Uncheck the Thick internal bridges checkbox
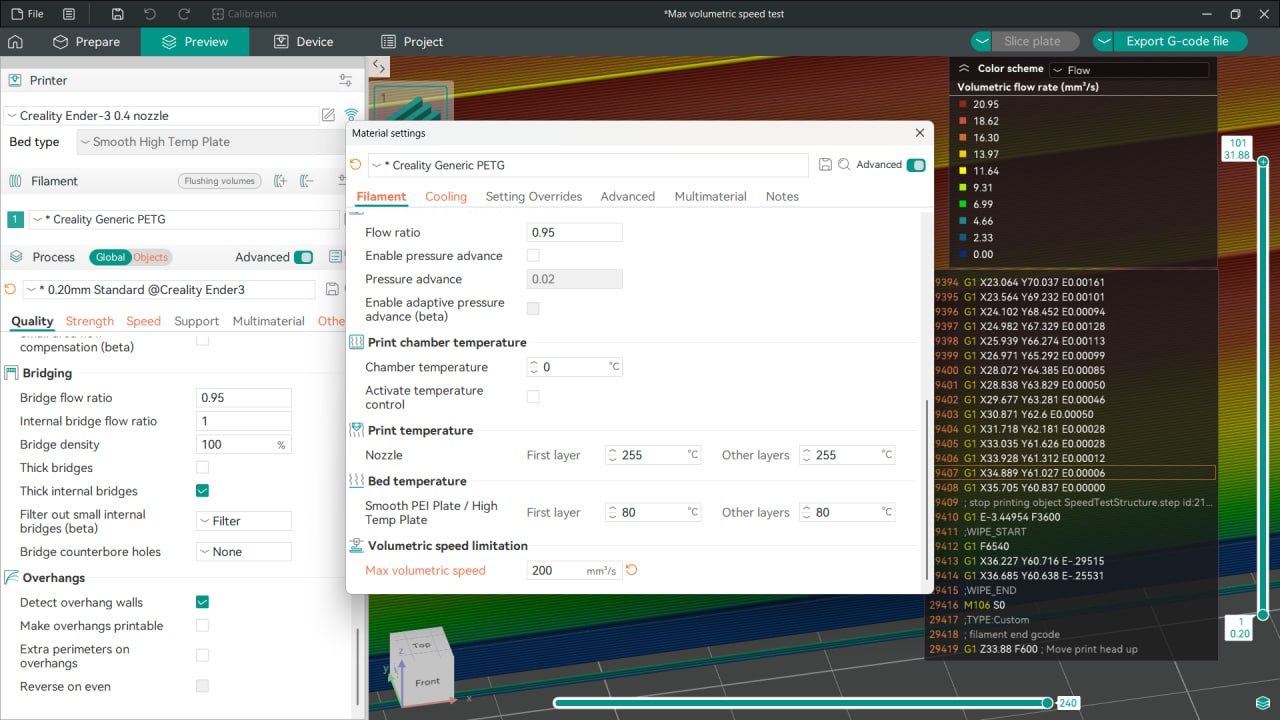Viewport: 1280px width, 720px height. [x=202, y=491]
